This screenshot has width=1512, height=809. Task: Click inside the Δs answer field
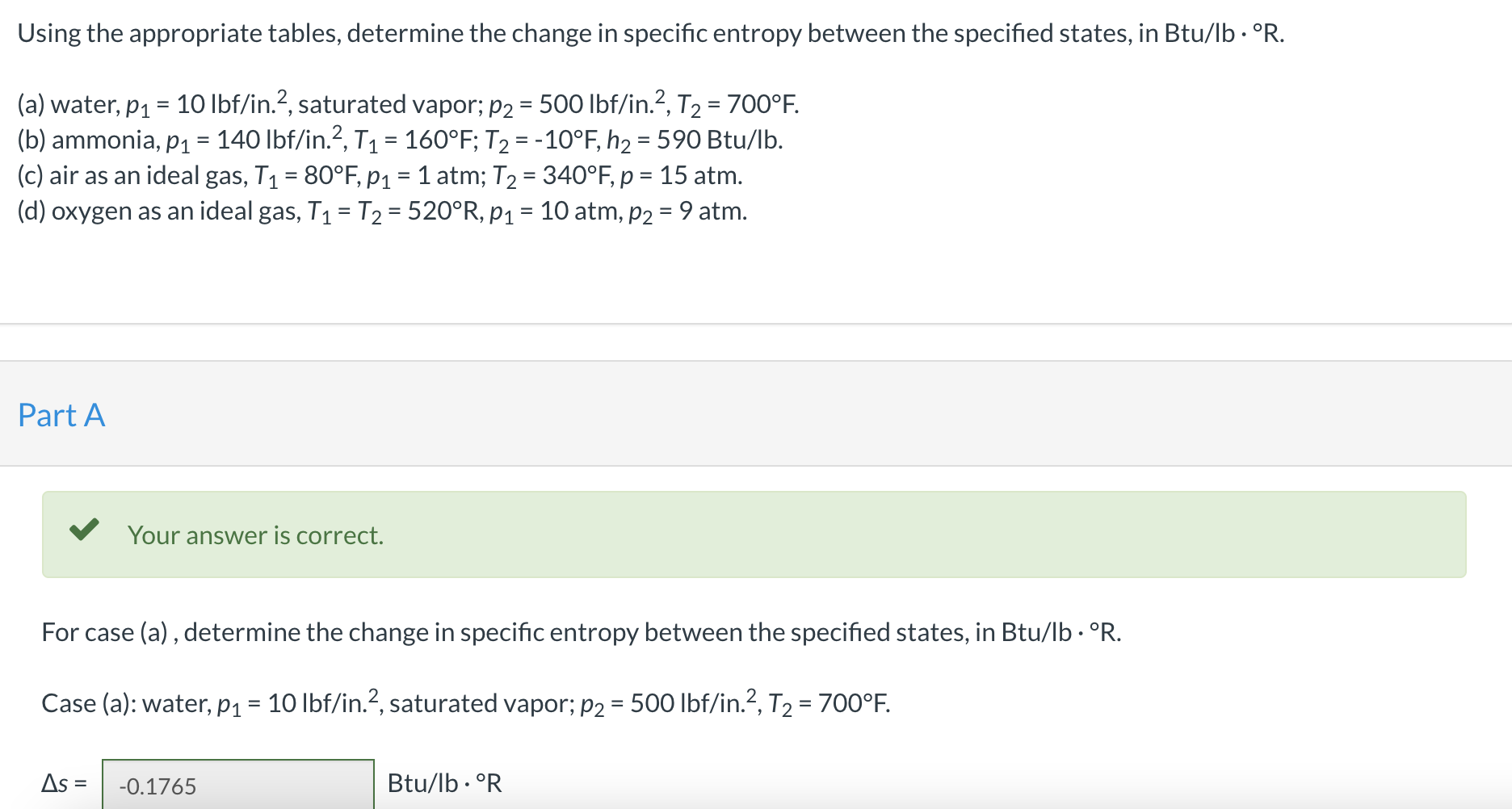238,785
